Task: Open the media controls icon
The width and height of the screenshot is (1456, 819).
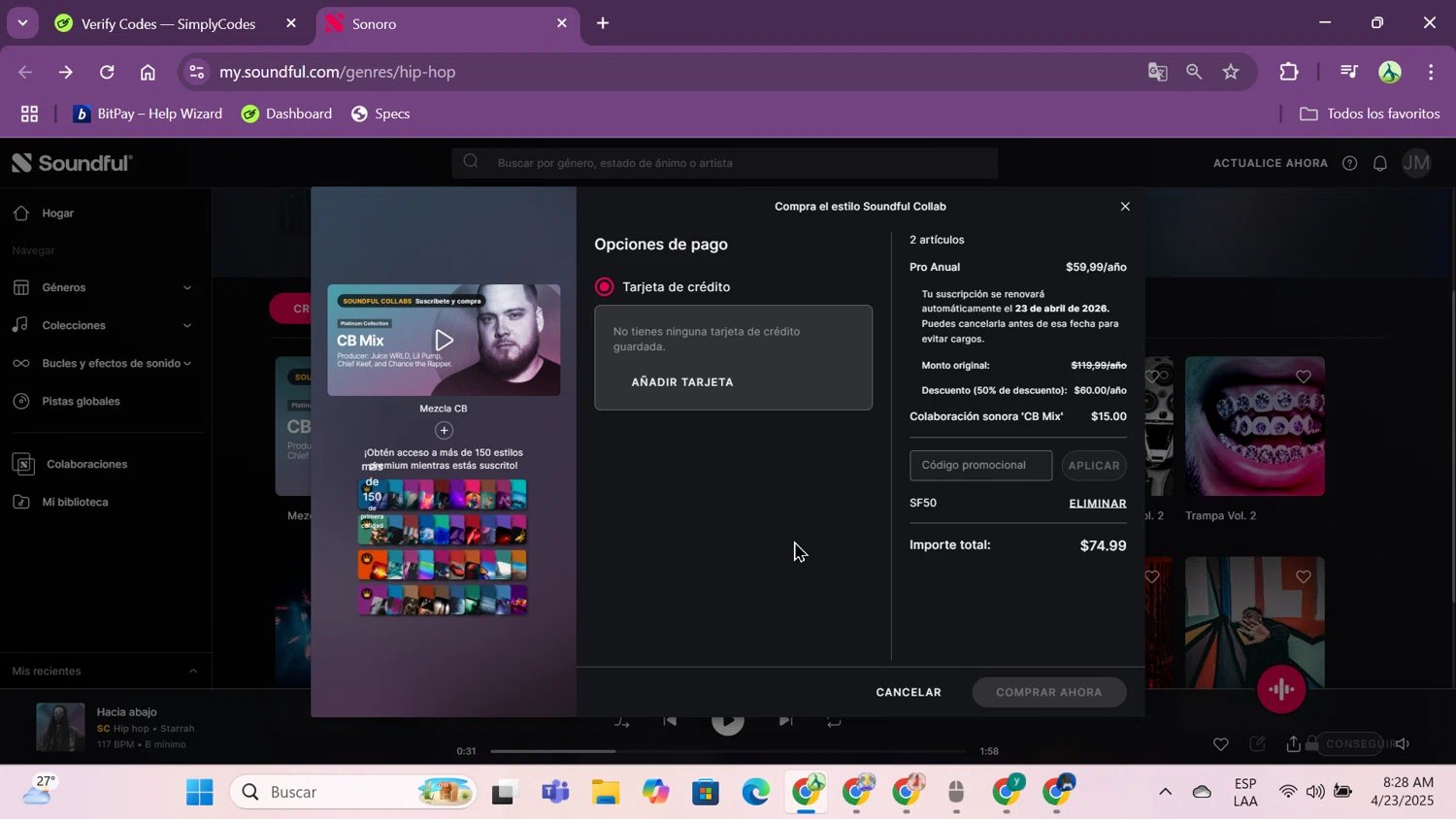Action: point(1348,72)
